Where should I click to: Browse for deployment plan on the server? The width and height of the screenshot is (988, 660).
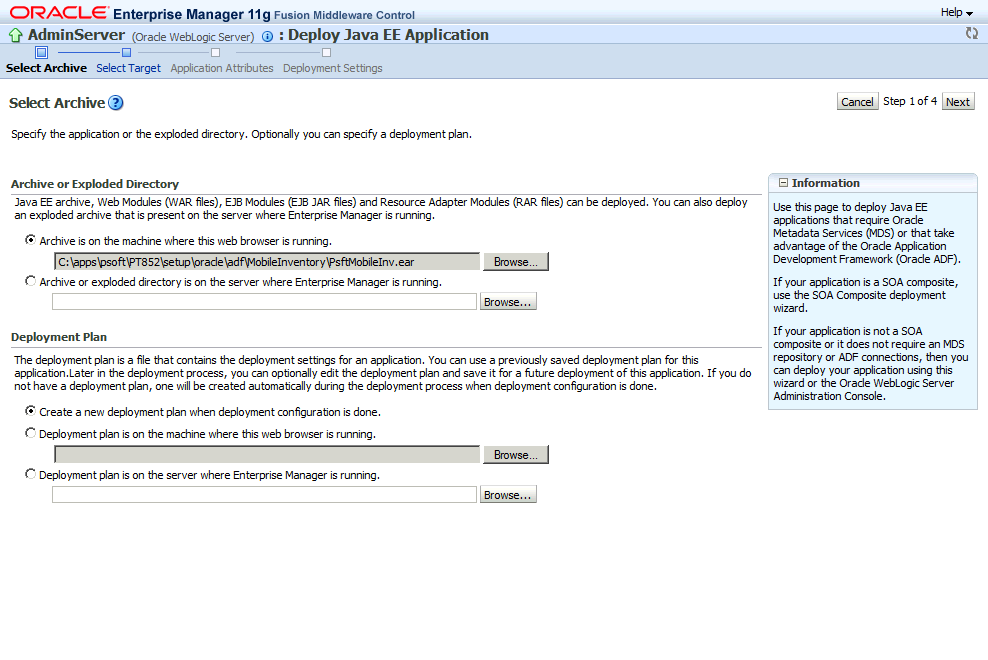(508, 495)
